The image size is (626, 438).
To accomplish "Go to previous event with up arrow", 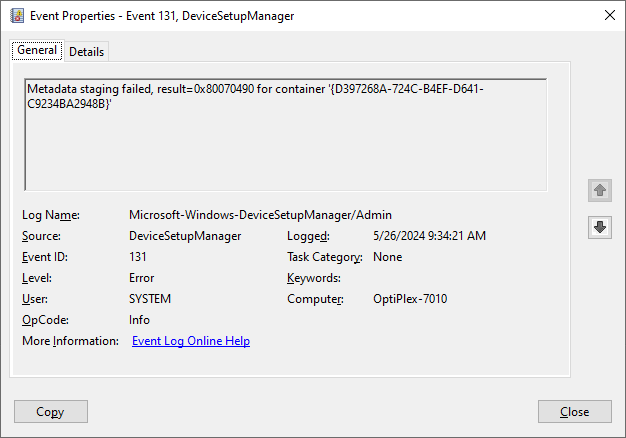I will (x=599, y=190).
